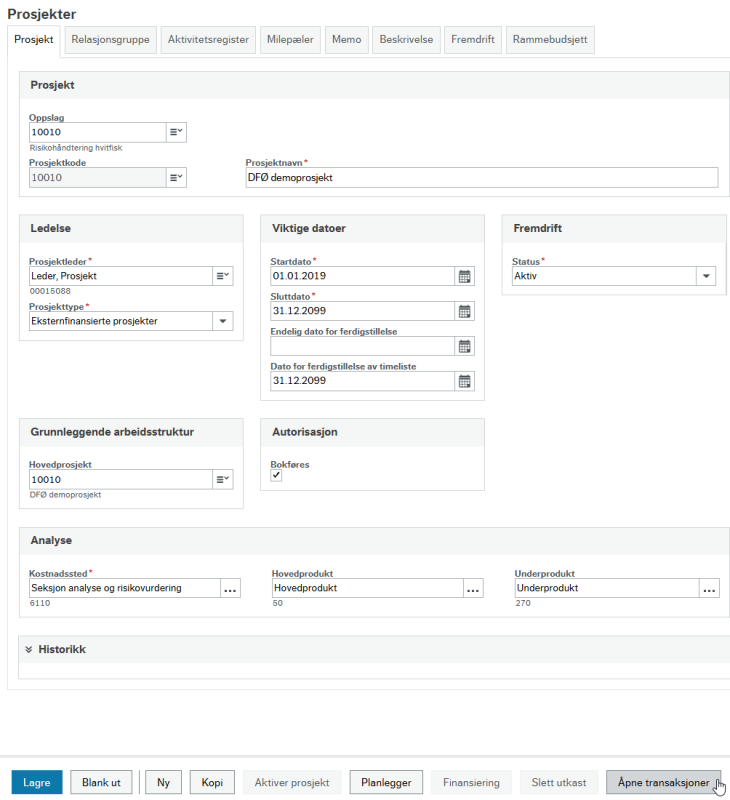Image resolution: width=730 pixels, height=800 pixels.
Task: Click the Underprodukt ellipsis browse button
Action: click(x=709, y=588)
